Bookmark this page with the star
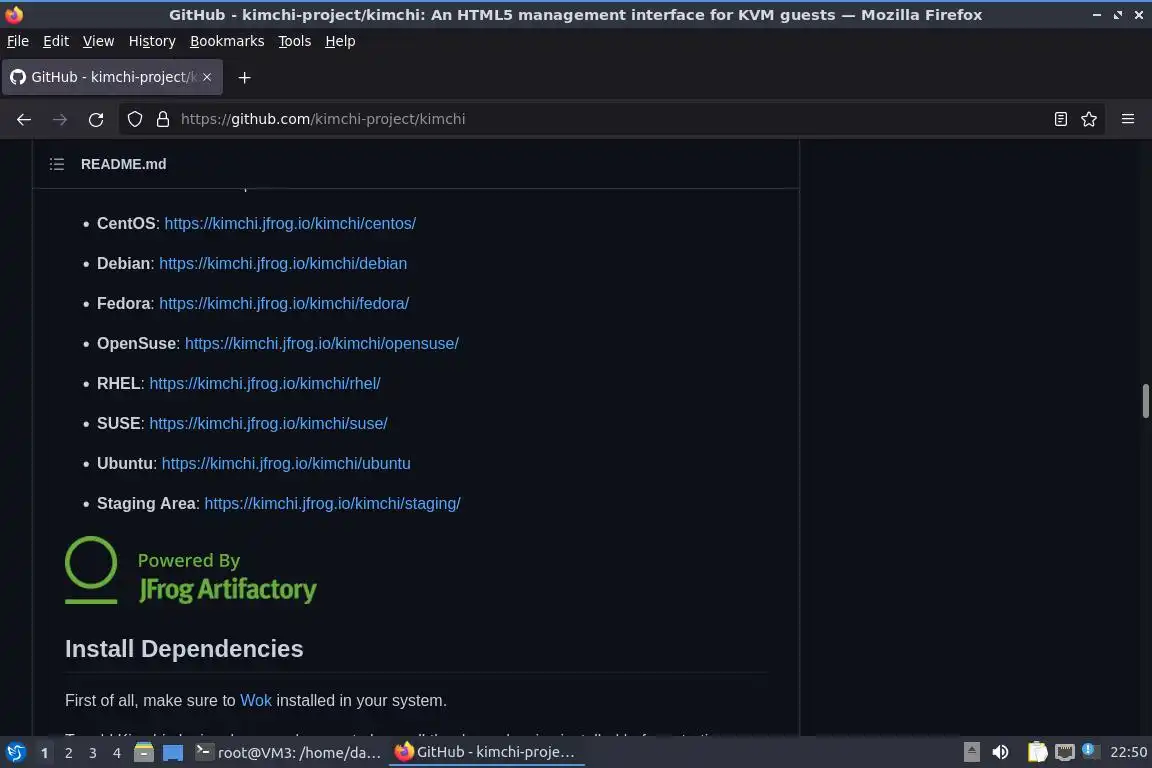The height and width of the screenshot is (768, 1152). (x=1089, y=119)
